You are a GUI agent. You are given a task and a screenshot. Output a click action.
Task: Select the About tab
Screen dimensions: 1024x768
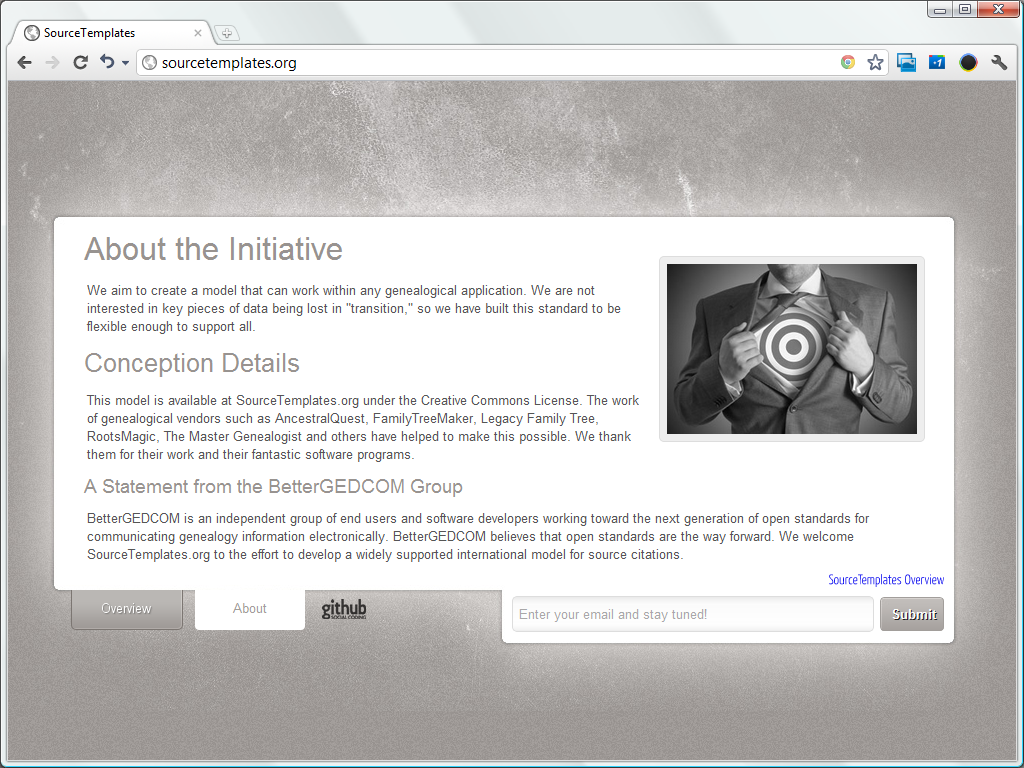(x=250, y=609)
